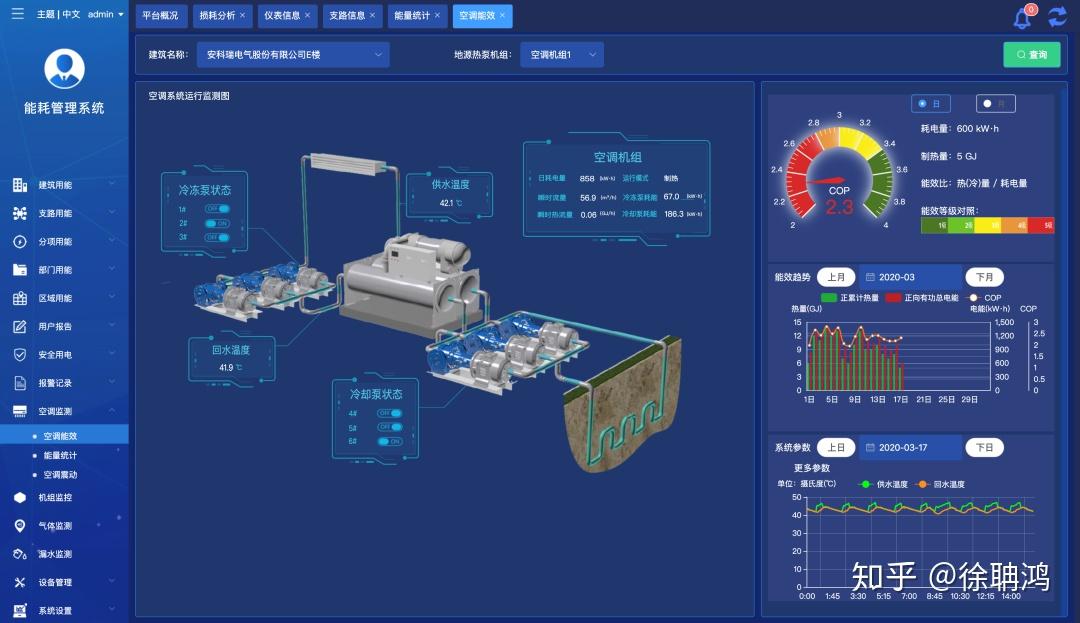Open the admin user dropdown

click(105, 14)
